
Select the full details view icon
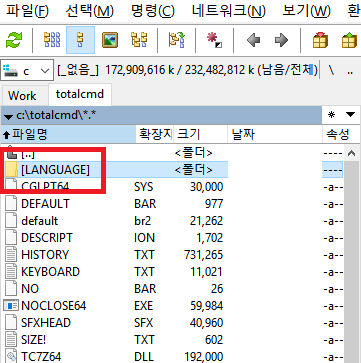(x=81, y=40)
